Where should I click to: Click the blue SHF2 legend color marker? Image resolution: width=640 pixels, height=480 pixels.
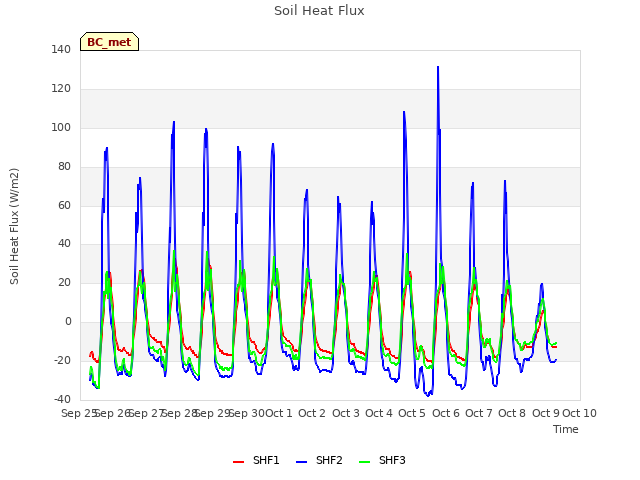(301, 462)
